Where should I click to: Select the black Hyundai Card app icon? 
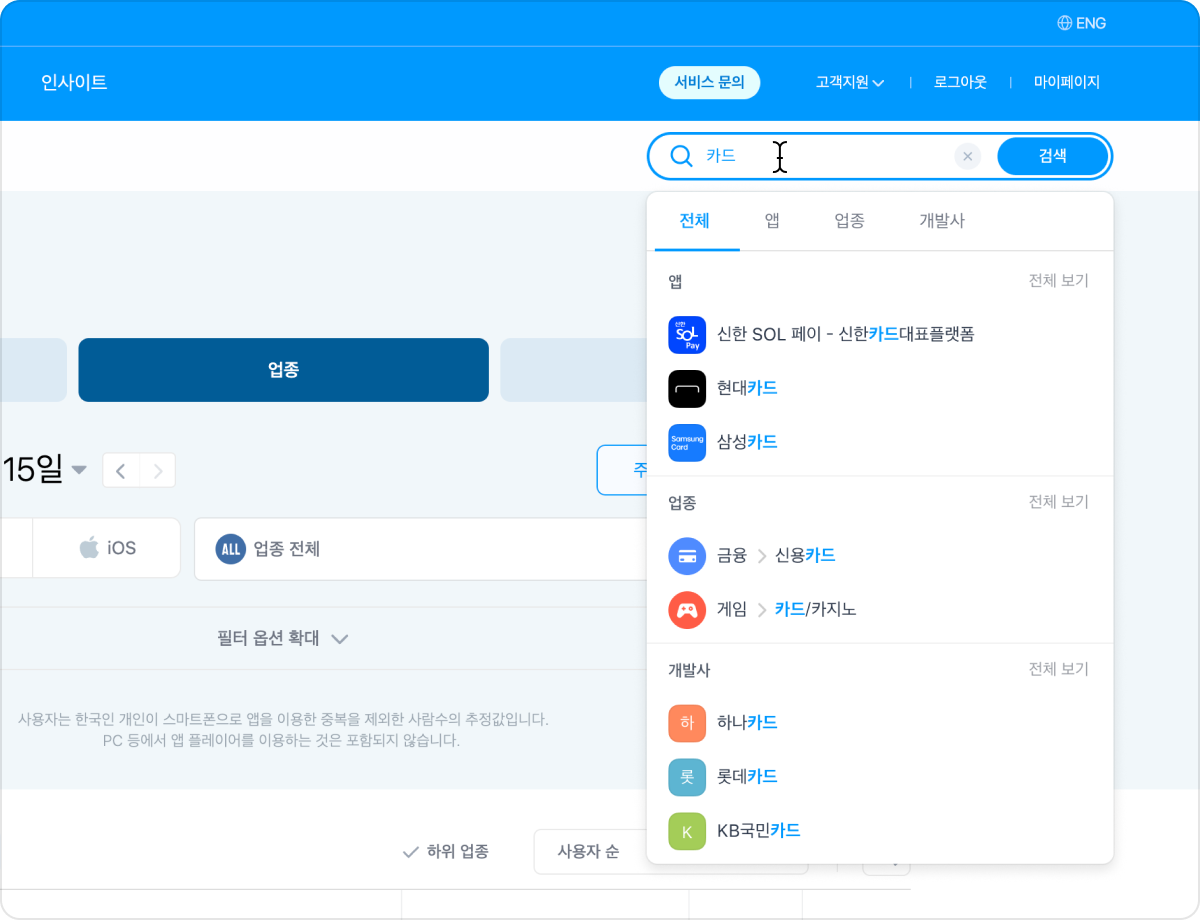687,388
